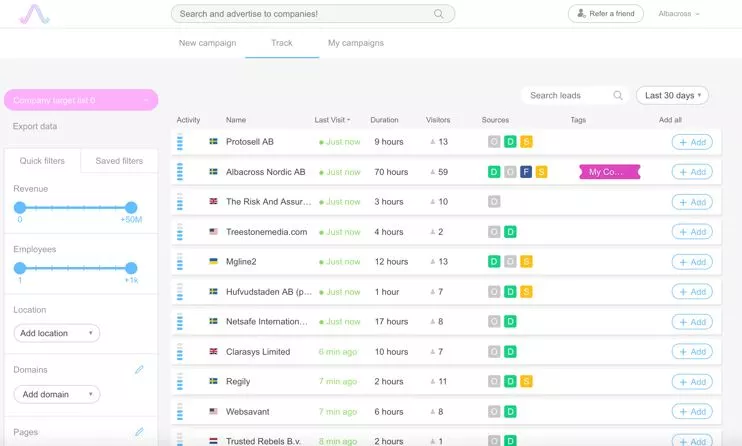Expand the Company target list dropdown
Screen dimensions: 742x446
click(x=81, y=100)
